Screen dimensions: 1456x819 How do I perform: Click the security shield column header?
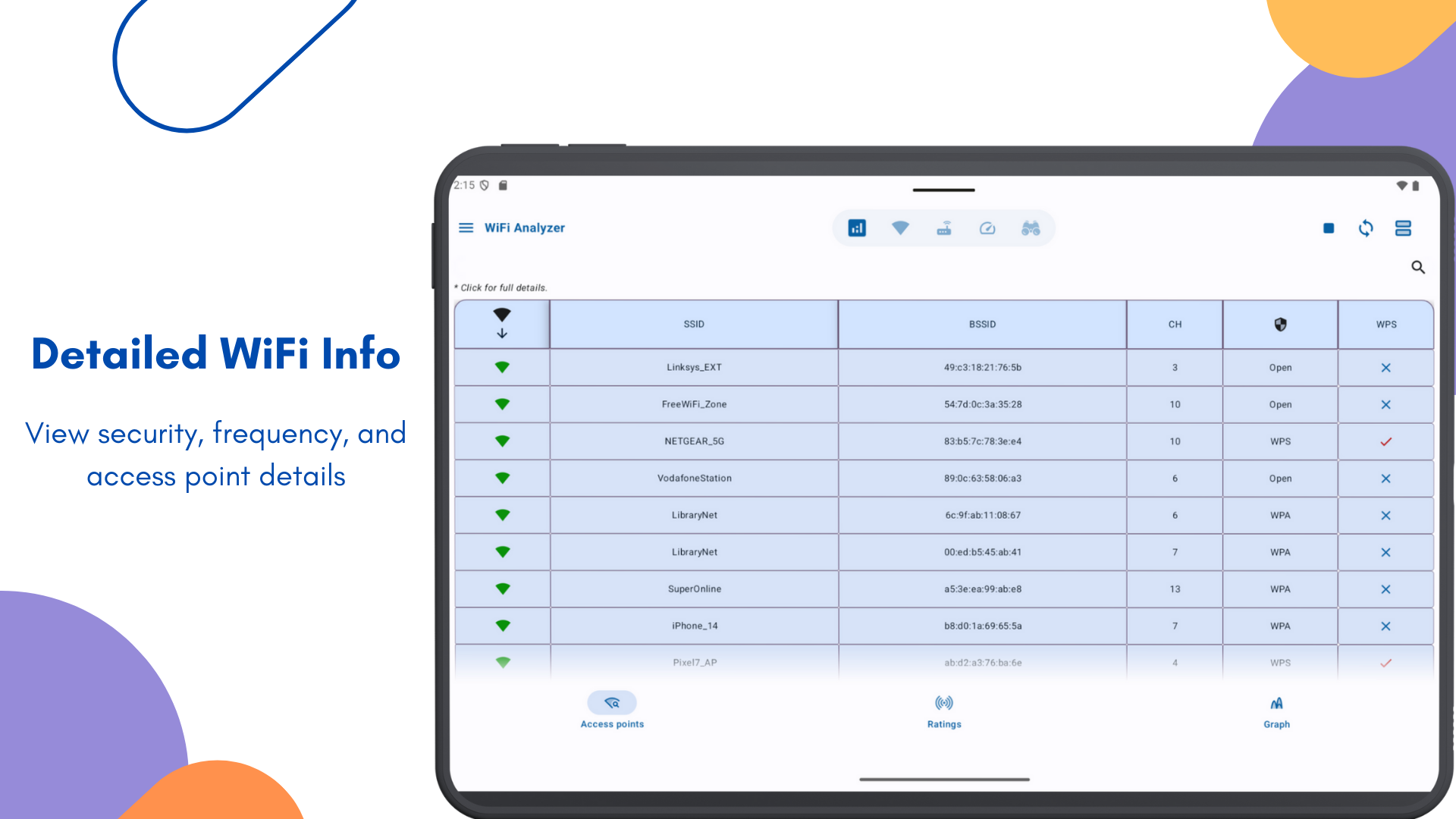coord(1280,324)
